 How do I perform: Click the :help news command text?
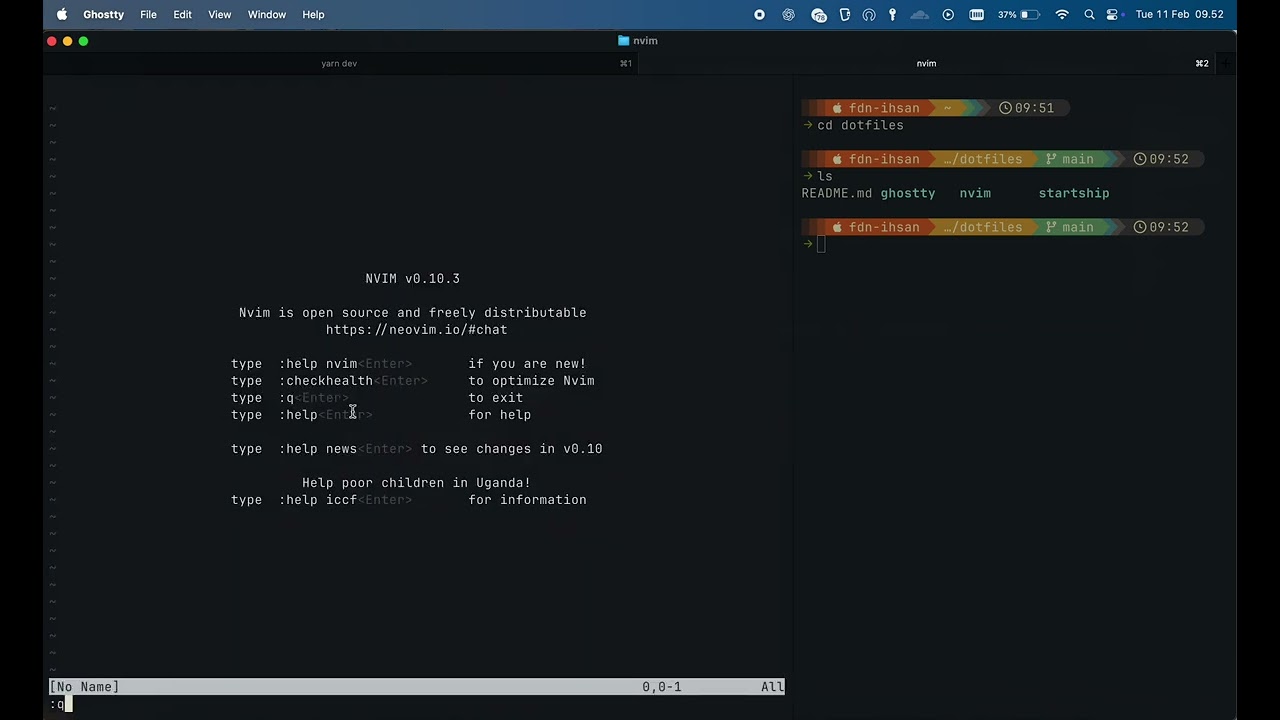click(x=318, y=449)
